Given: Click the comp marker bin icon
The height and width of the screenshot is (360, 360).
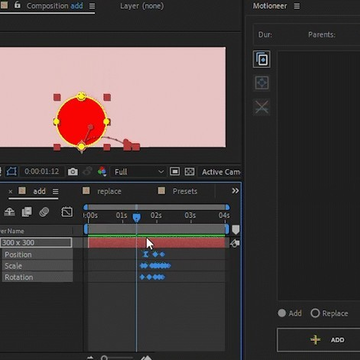Looking at the screenshot, I should pos(235,230).
